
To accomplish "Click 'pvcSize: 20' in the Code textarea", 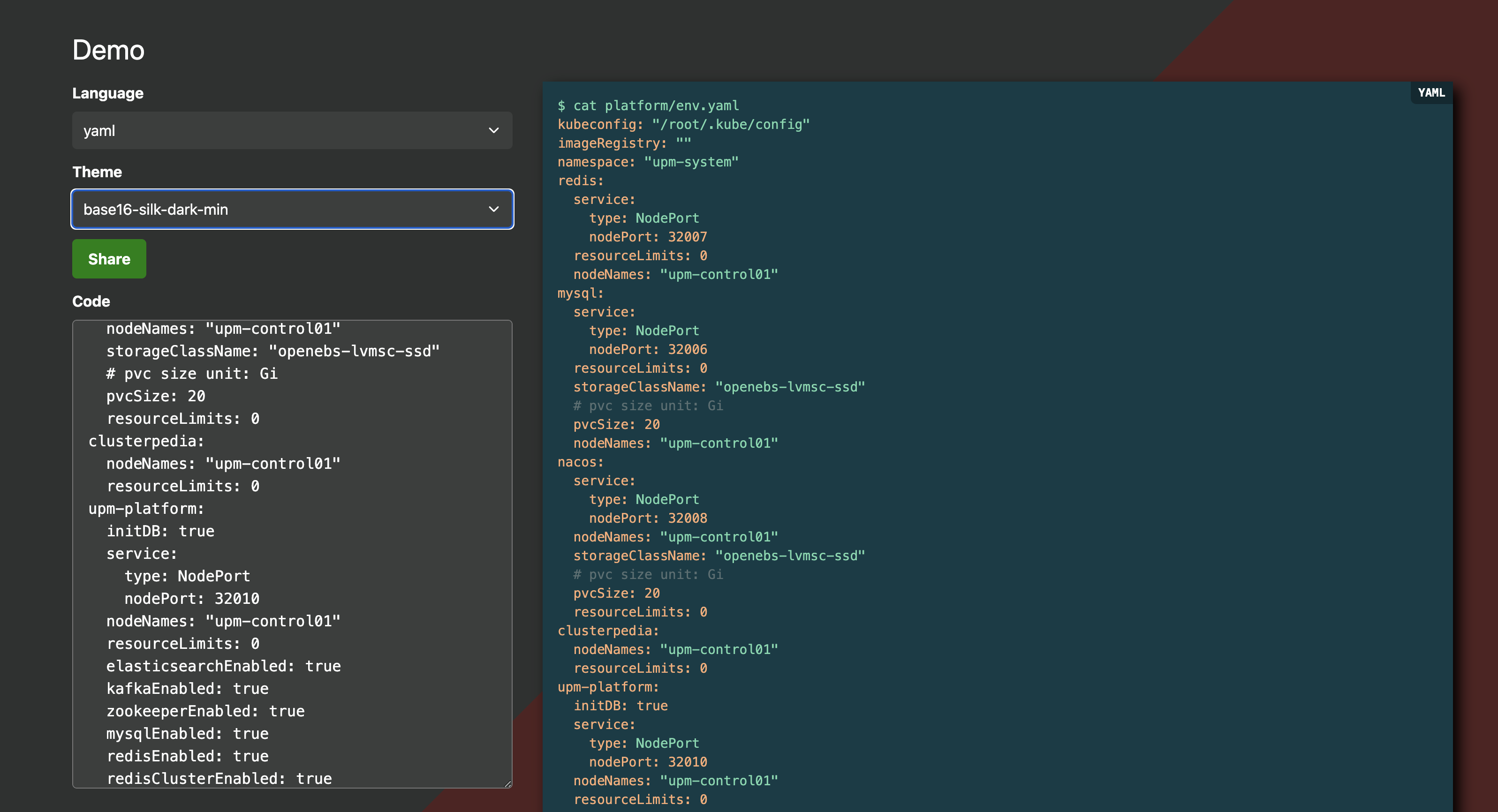I will pos(156,397).
